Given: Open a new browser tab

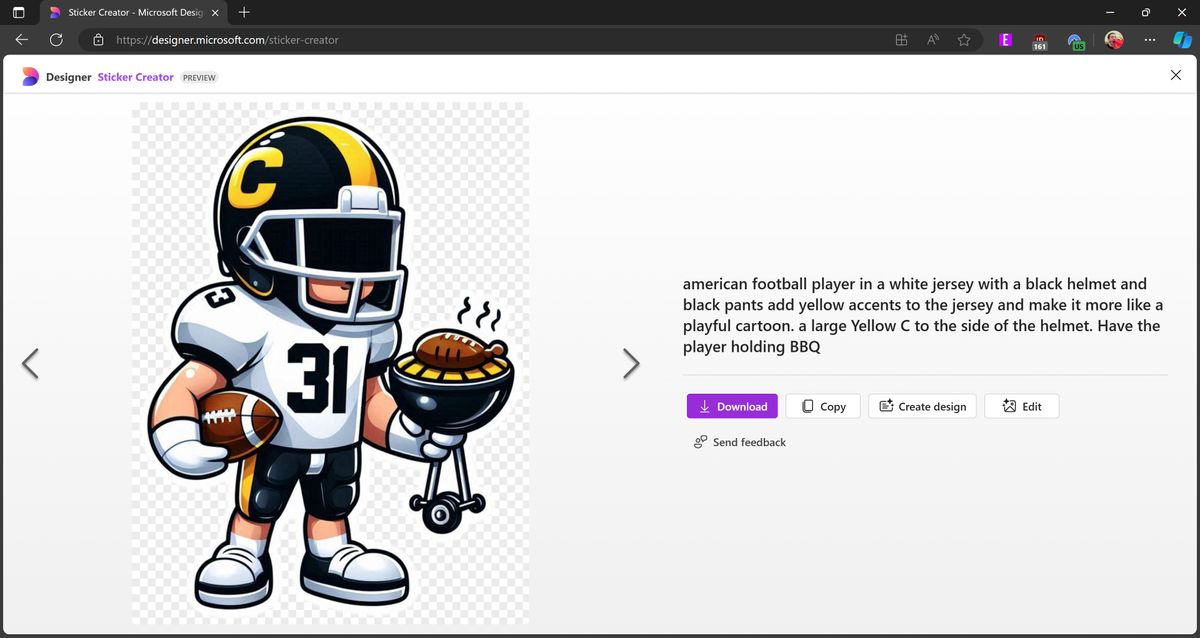Looking at the screenshot, I should pyautogui.click(x=244, y=14).
